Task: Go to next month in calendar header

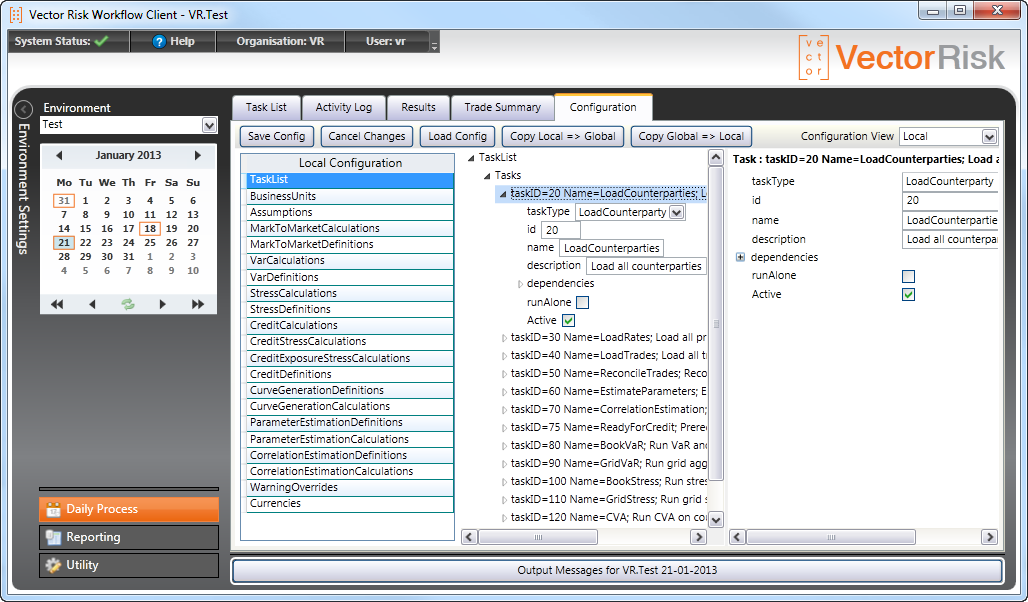Action: tap(197, 155)
